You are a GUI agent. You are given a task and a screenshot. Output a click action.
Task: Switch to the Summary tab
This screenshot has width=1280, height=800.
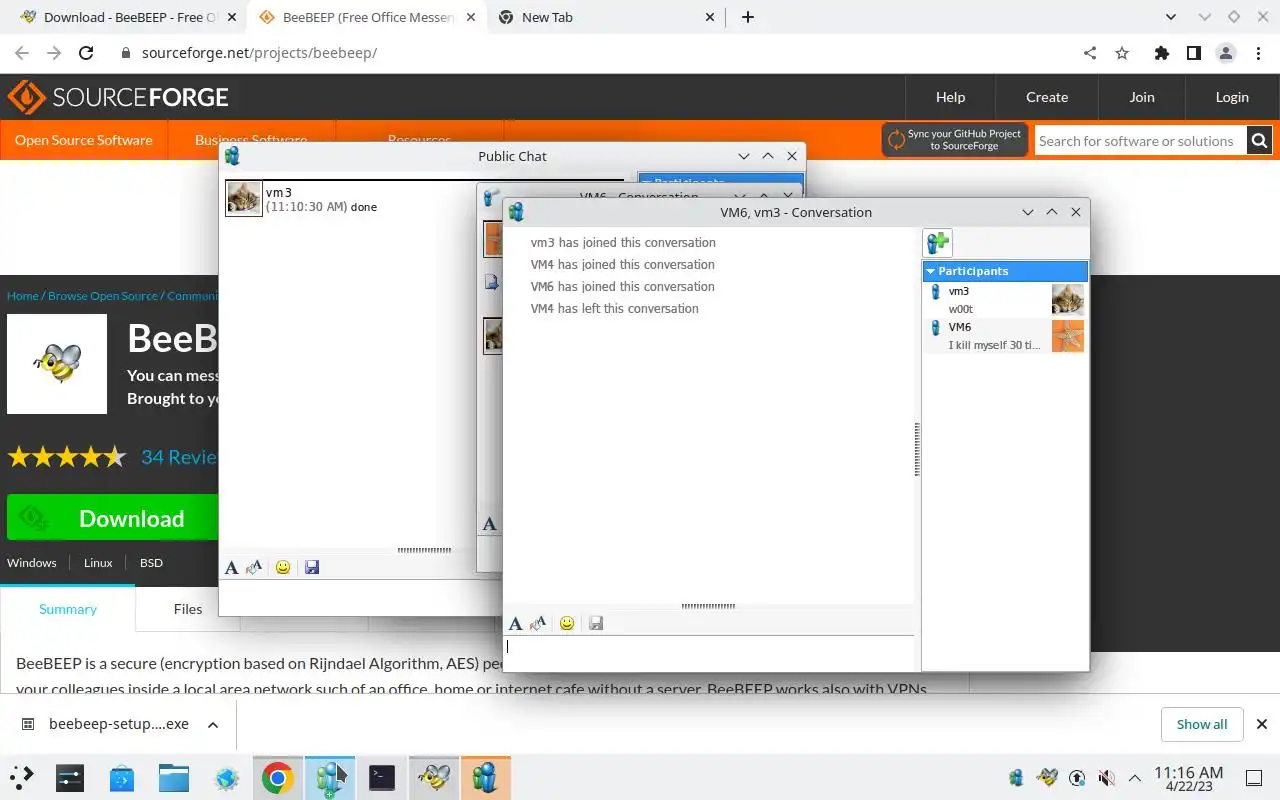click(68, 609)
